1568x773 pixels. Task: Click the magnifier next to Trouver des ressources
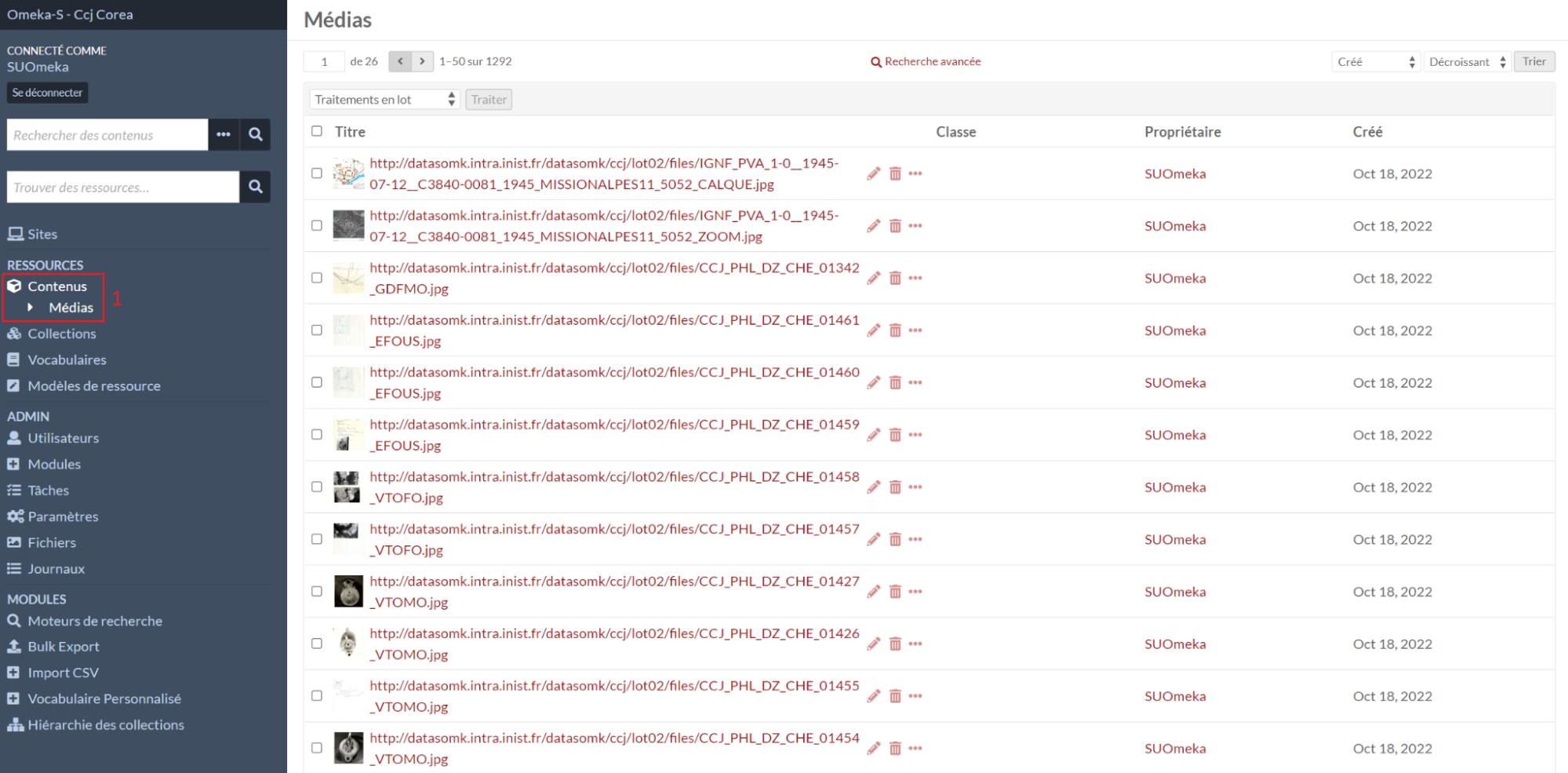pos(255,187)
